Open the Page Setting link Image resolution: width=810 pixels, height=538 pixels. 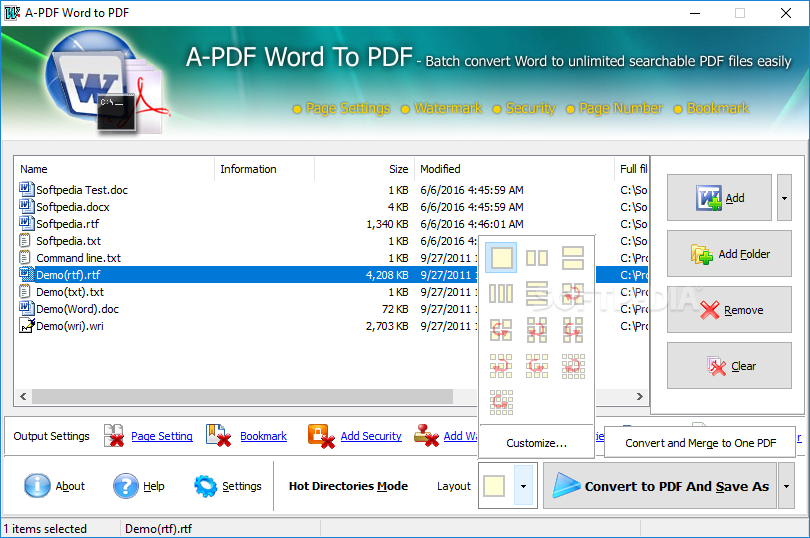tap(162, 436)
